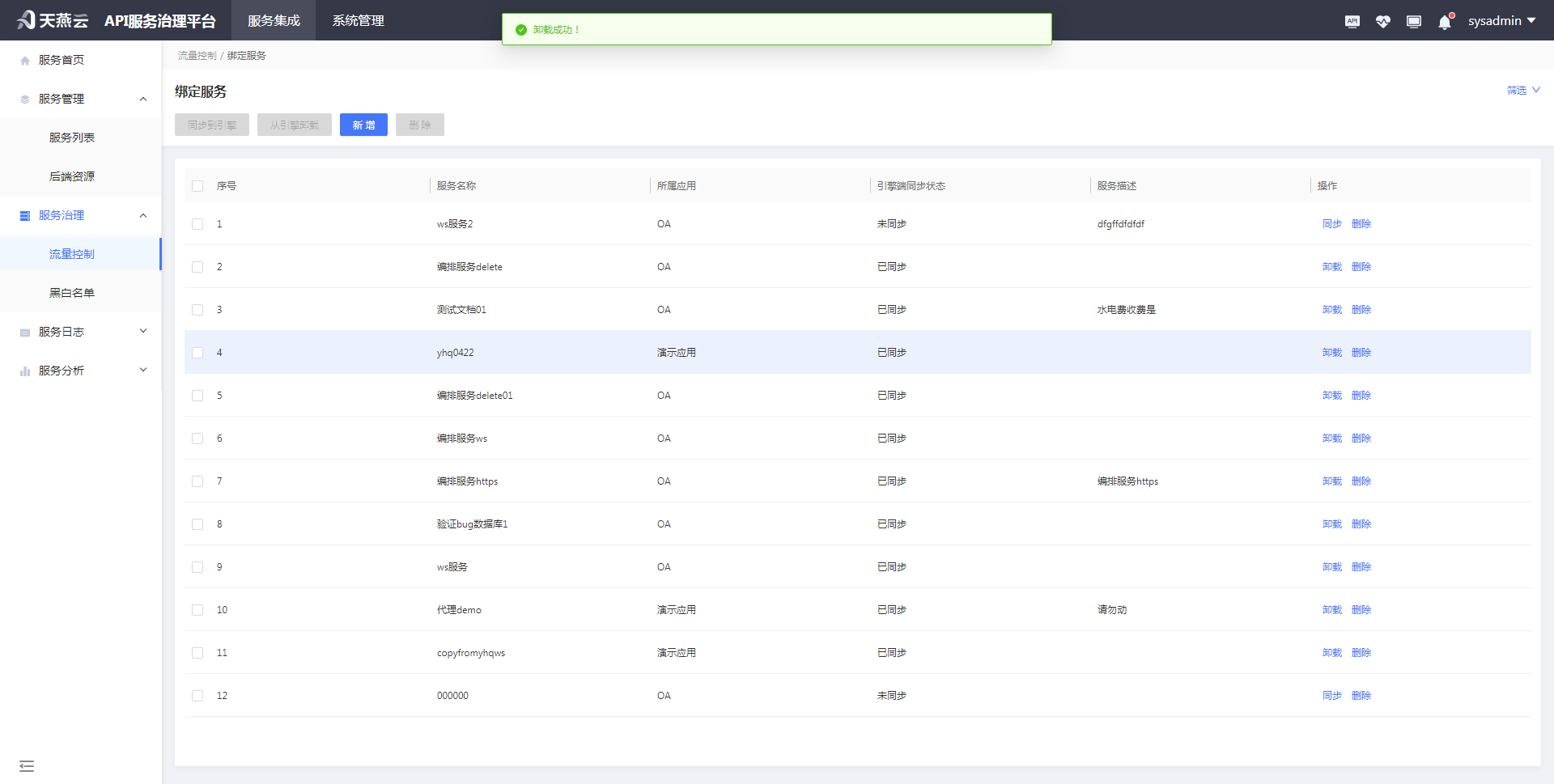
Task: Toggle the select-all checkbox in table header
Action: click(197, 186)
